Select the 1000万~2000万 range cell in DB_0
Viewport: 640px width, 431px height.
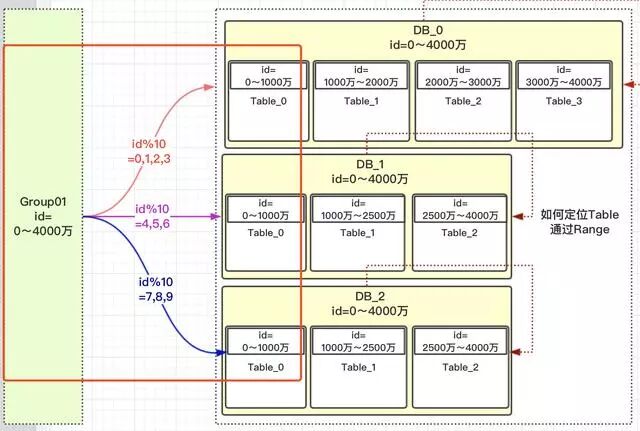pyautogui.click(x=361, y=76)
